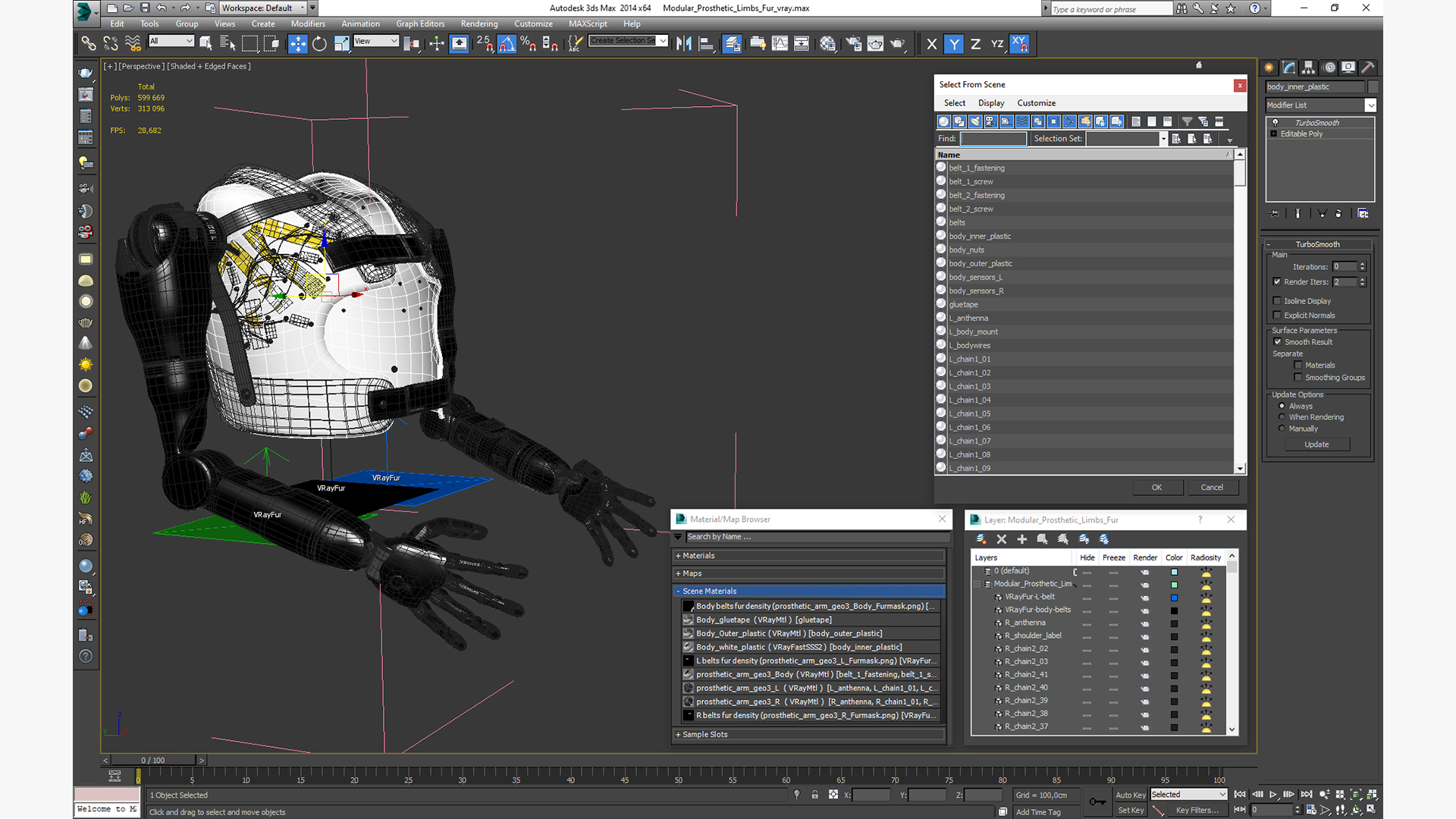
Task: Enable the Isoline Display checkbox
Action: point(1277,301)
